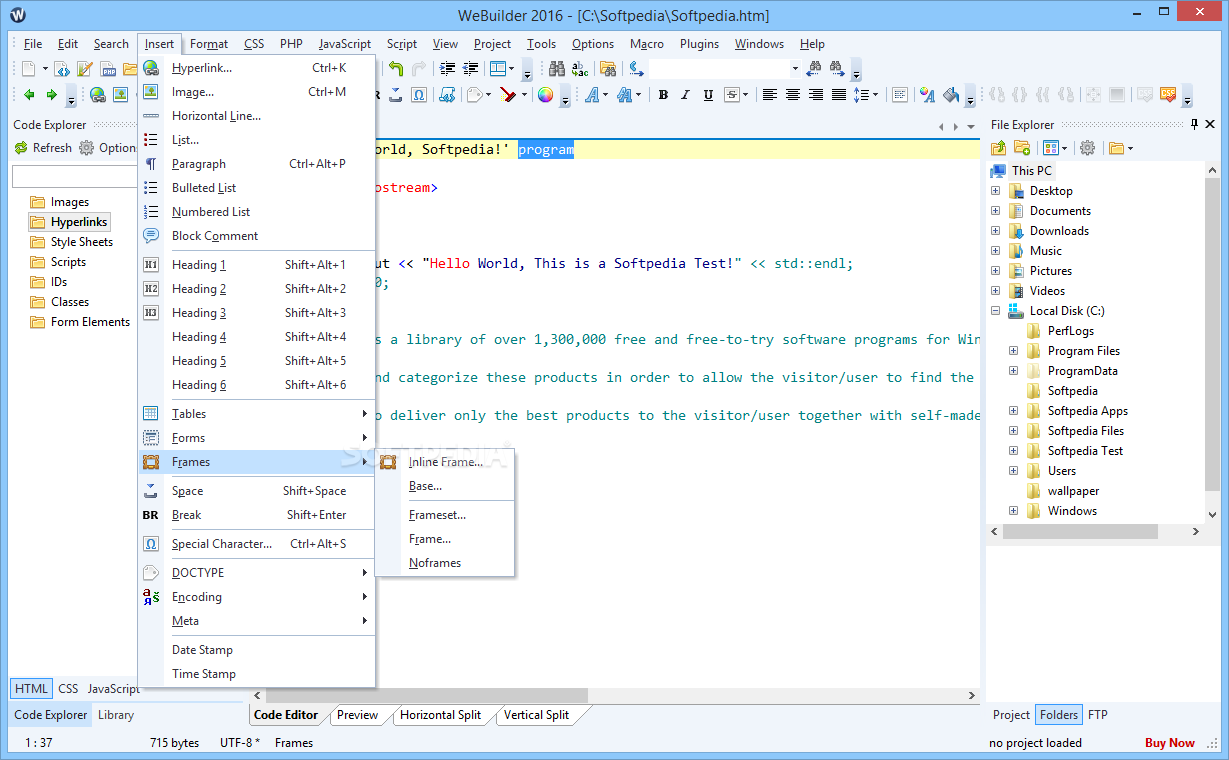Click the File Explorer settings gear

coord(1087,148)
